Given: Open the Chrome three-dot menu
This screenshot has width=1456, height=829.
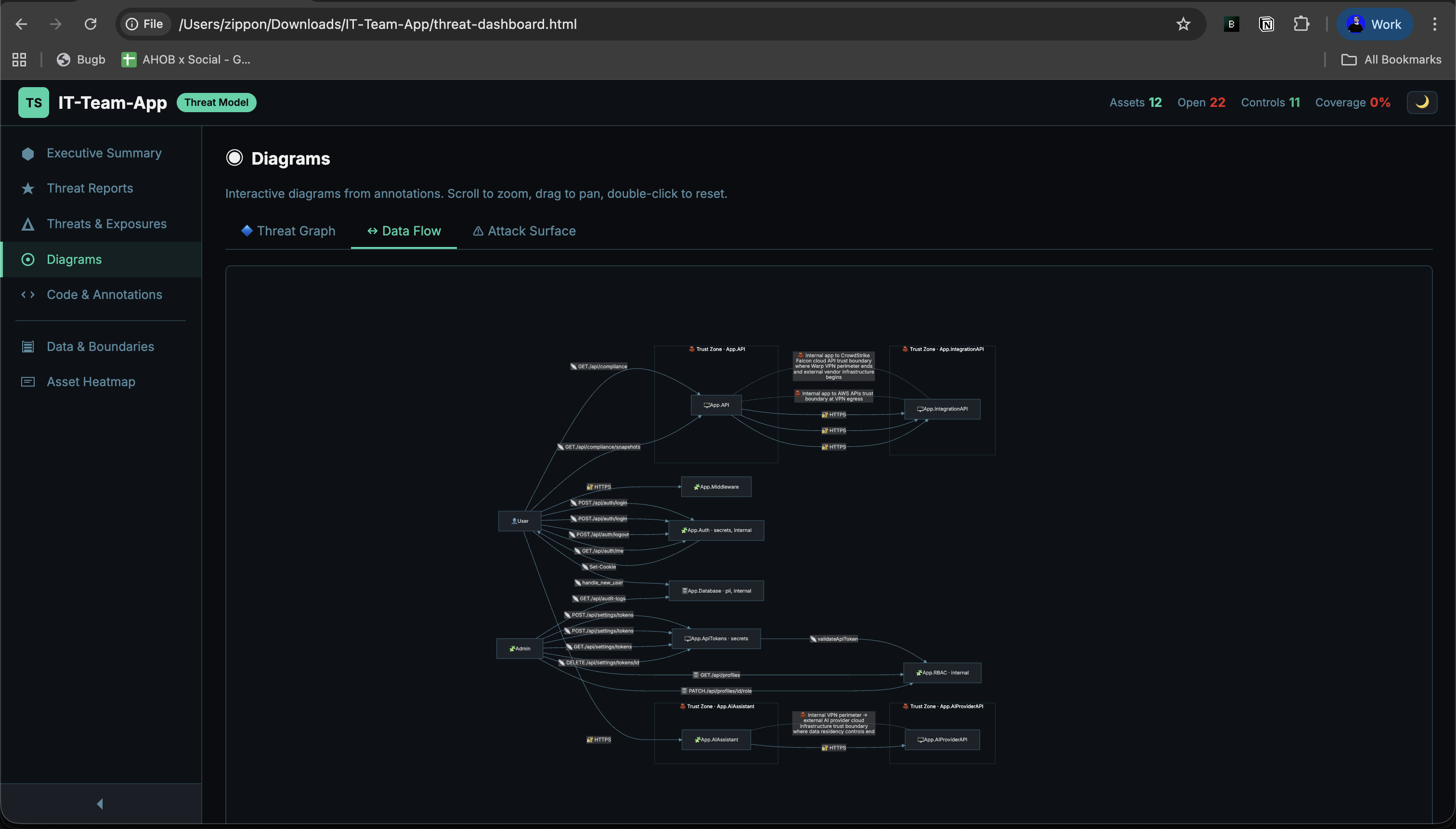Looking at the screenshot, I should click(x=1435, y=24).
